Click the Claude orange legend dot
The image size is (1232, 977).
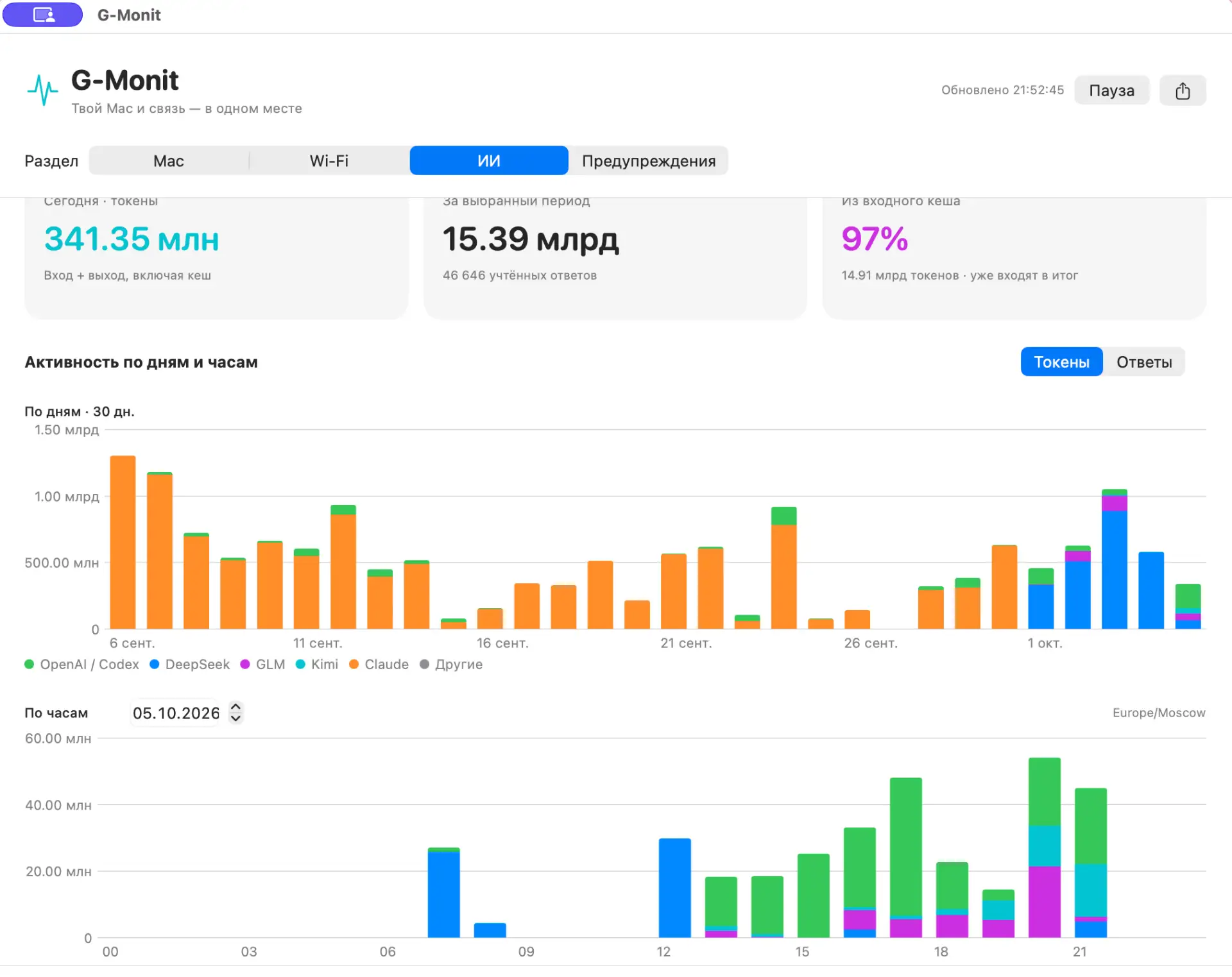click(354, 665)
